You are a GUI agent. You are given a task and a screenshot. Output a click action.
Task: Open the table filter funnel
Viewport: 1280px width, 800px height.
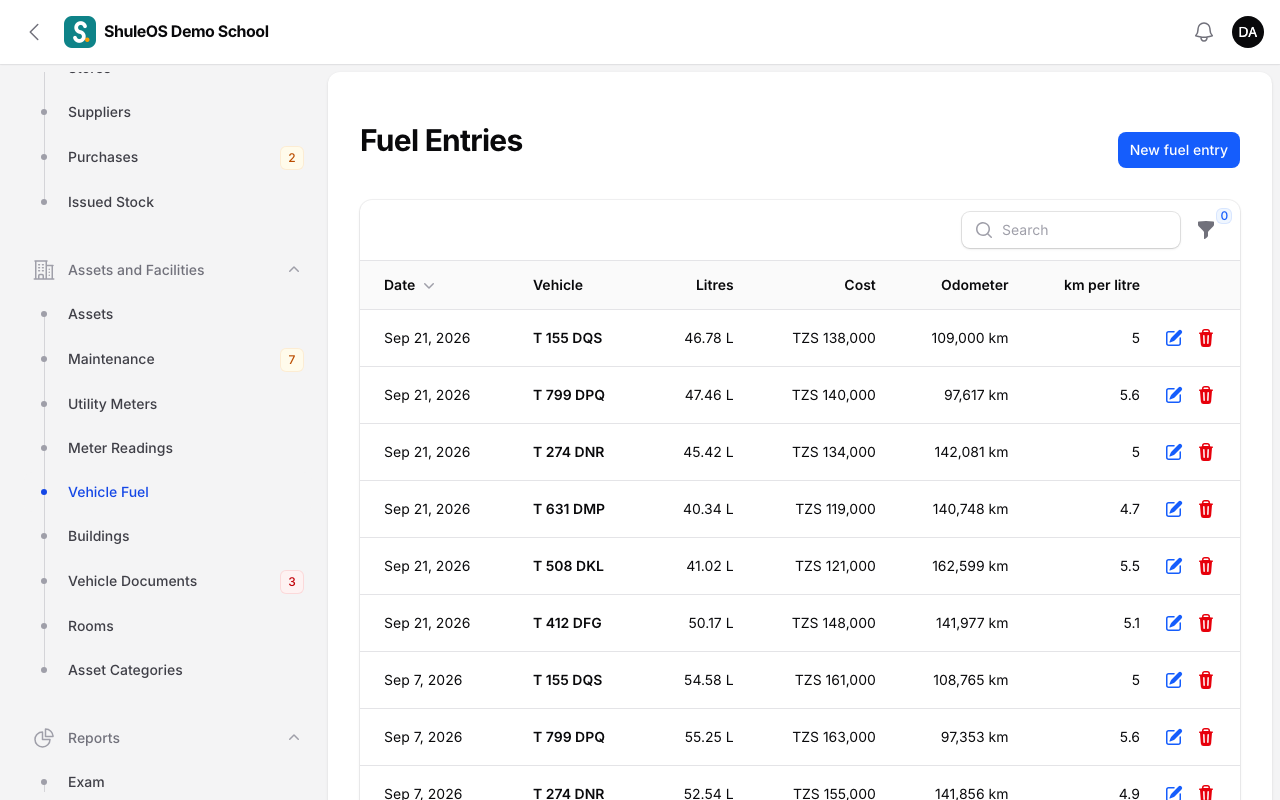[1206, 230]
